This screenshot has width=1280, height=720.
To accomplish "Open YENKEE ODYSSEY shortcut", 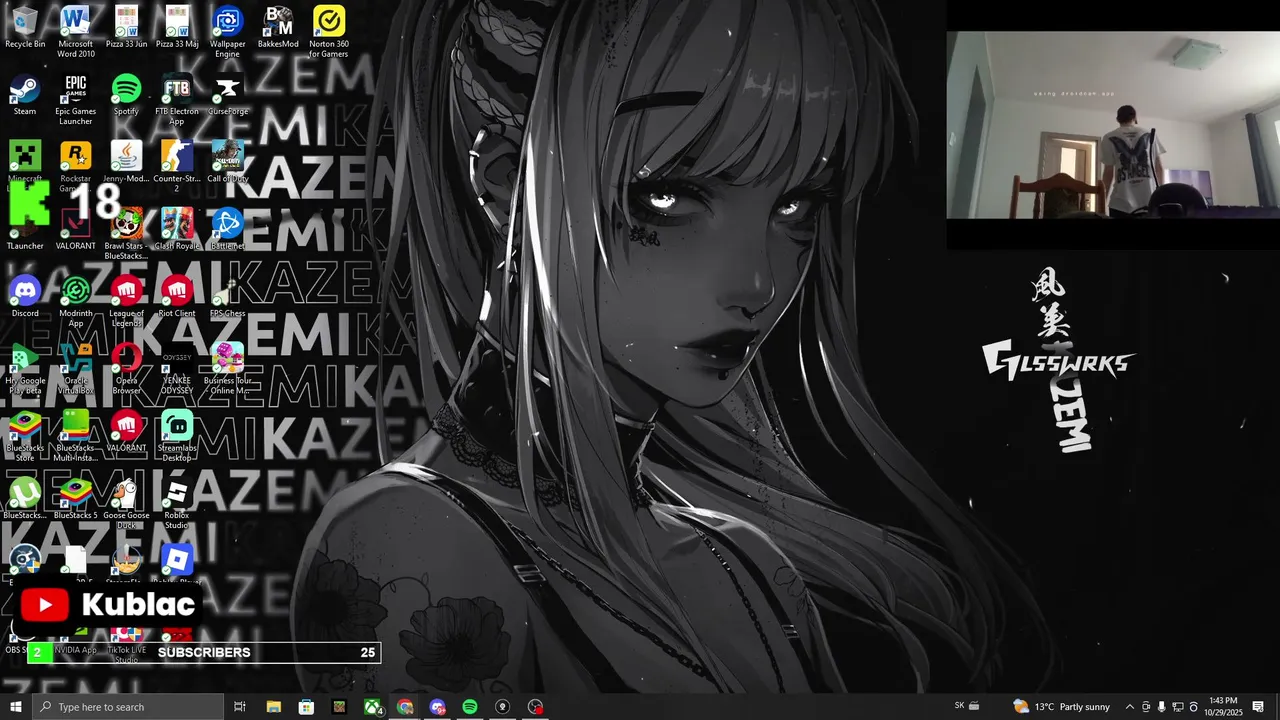I will point(177,368).
